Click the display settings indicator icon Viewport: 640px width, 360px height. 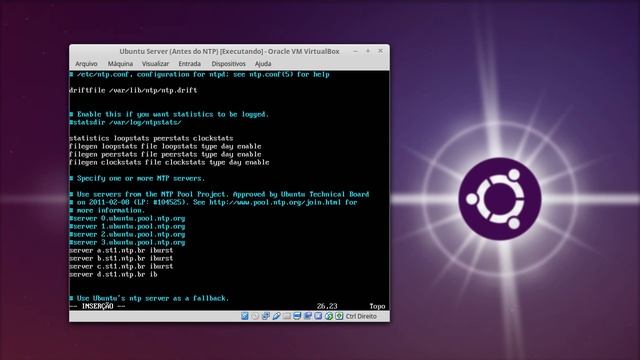(297, 316)
